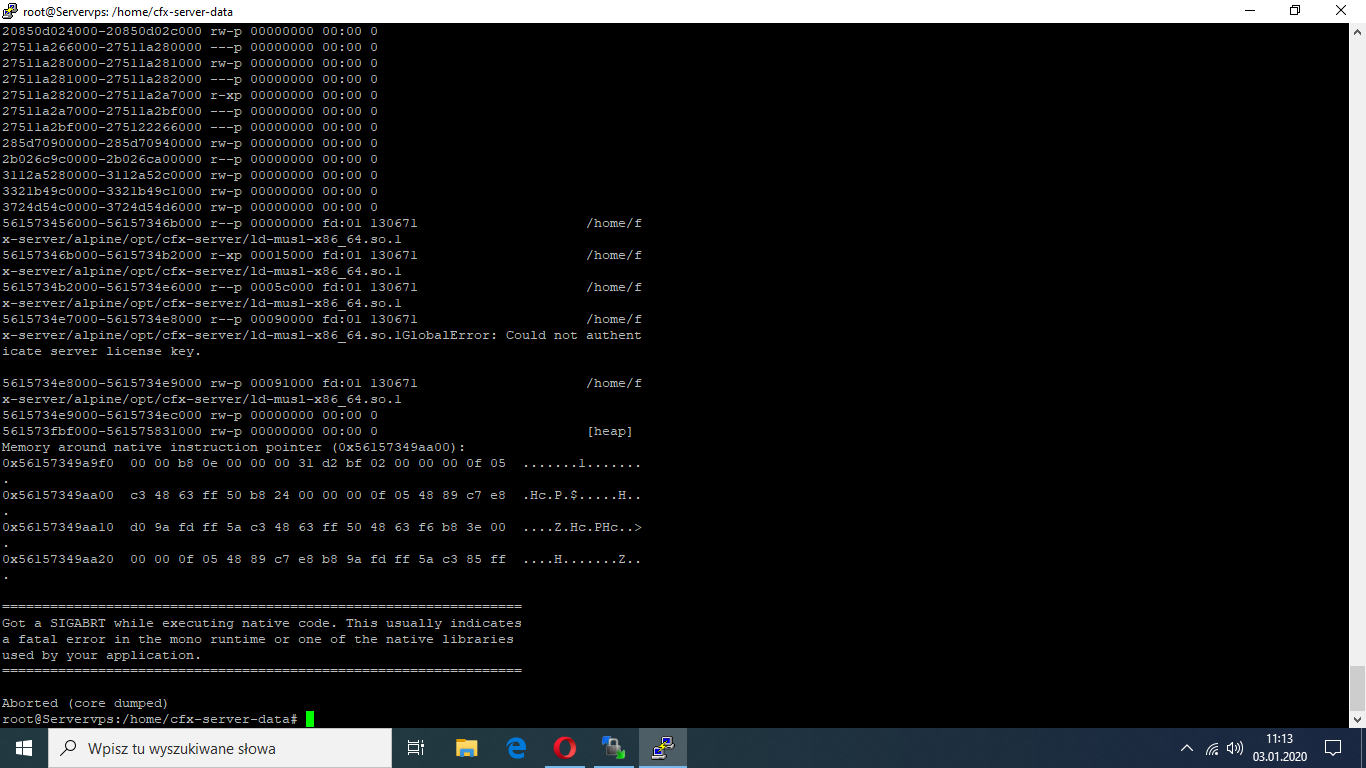Click the title 'root@Servervps: /home/cfx-server-data'
This screenshot has width=1366, height=768.
(x=130, y=12)
